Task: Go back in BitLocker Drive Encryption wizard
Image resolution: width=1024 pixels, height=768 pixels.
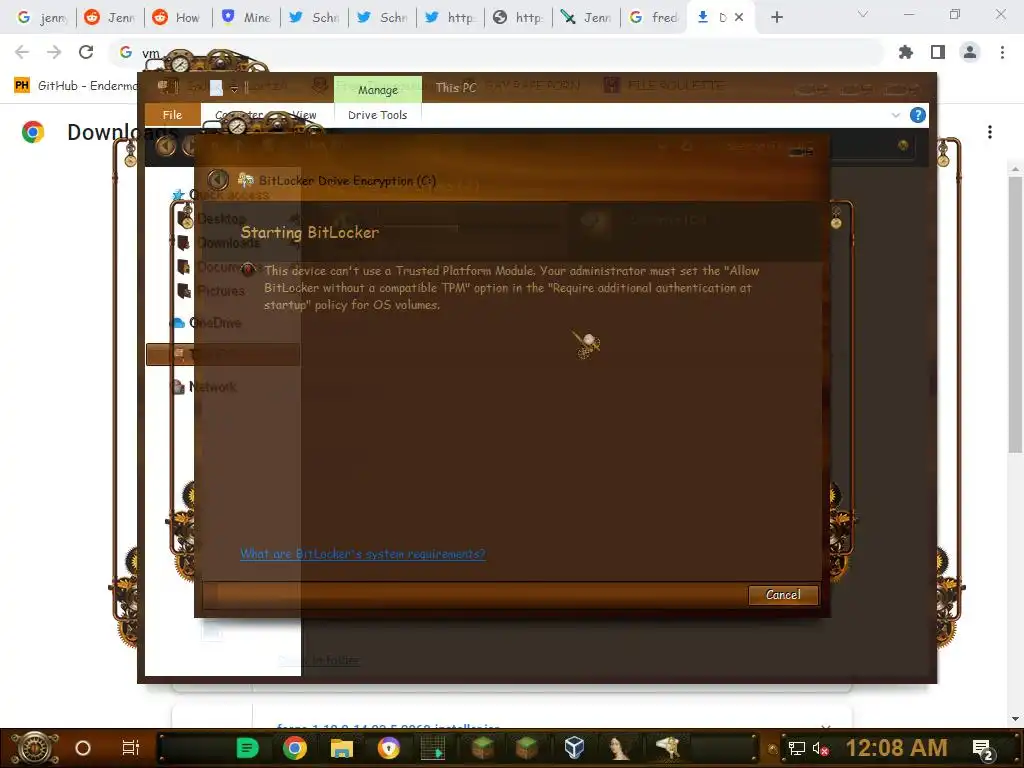Action: pos(217,179)
